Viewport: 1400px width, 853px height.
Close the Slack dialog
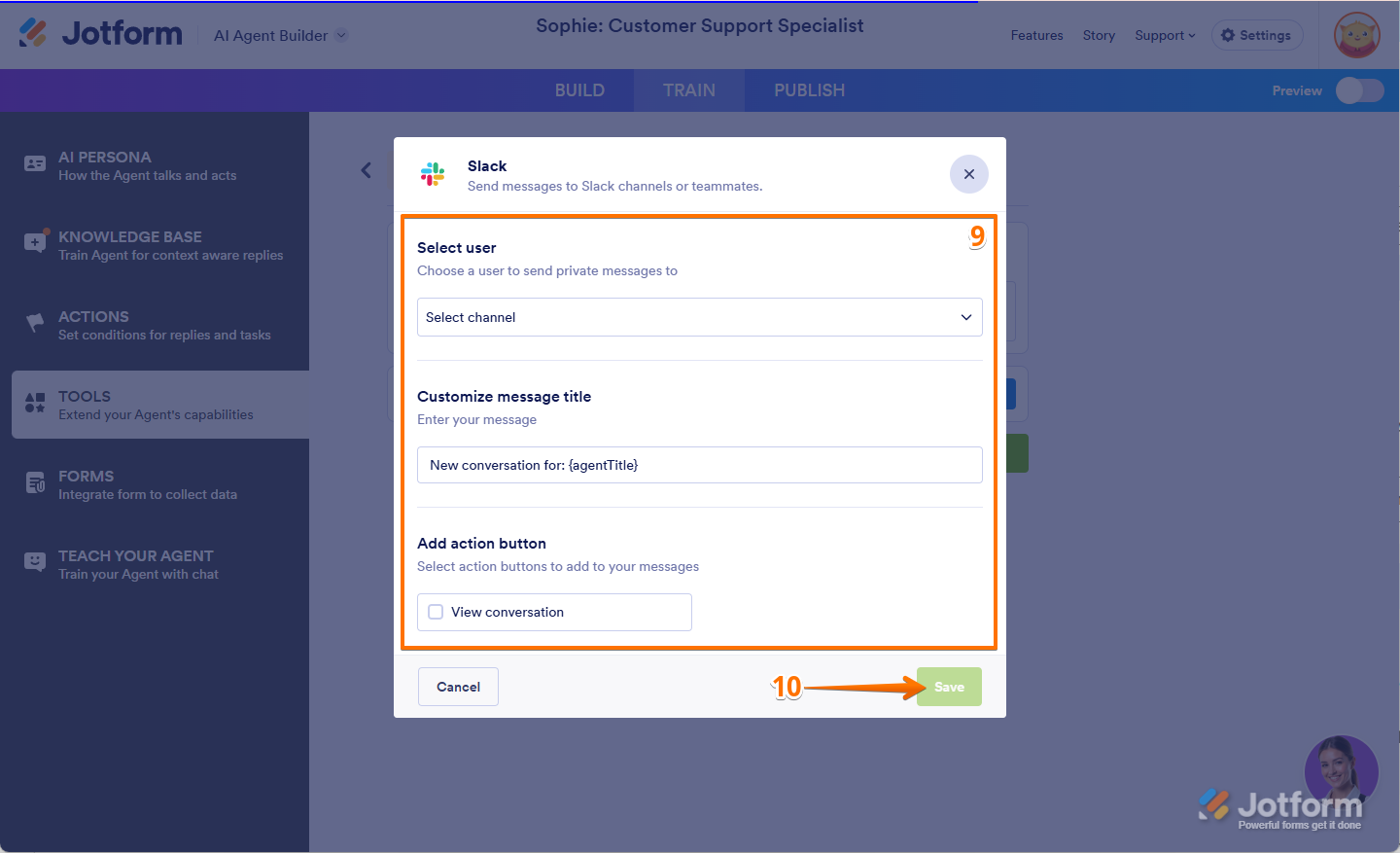pos(969,174)
